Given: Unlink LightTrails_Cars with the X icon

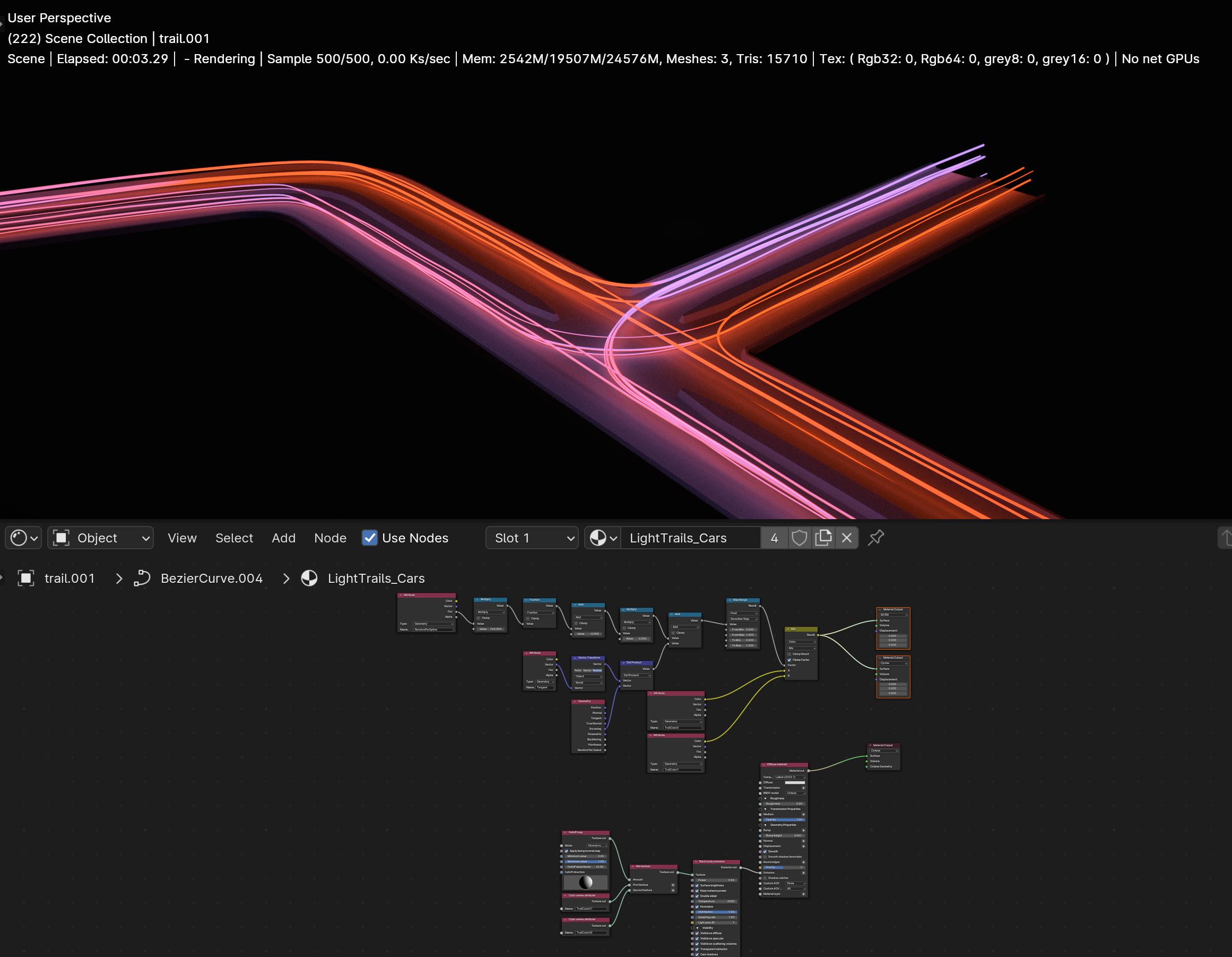Looking at the screenshot, I should (847, 538).
